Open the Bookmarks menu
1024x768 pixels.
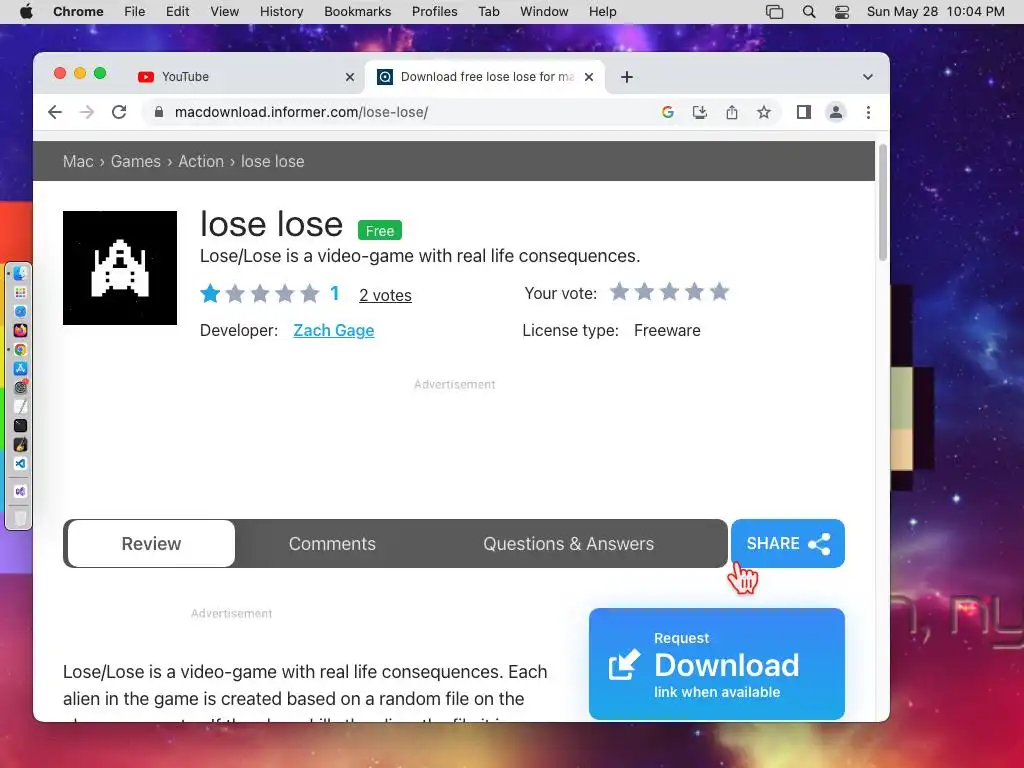(357, 12)
